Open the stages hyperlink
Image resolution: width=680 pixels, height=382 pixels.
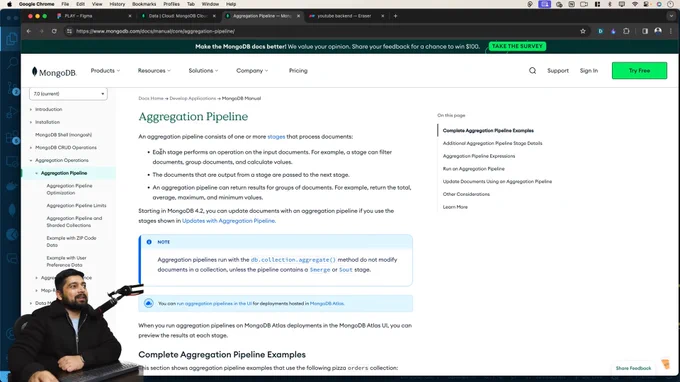pyautogui.click(x=276, y=137)
